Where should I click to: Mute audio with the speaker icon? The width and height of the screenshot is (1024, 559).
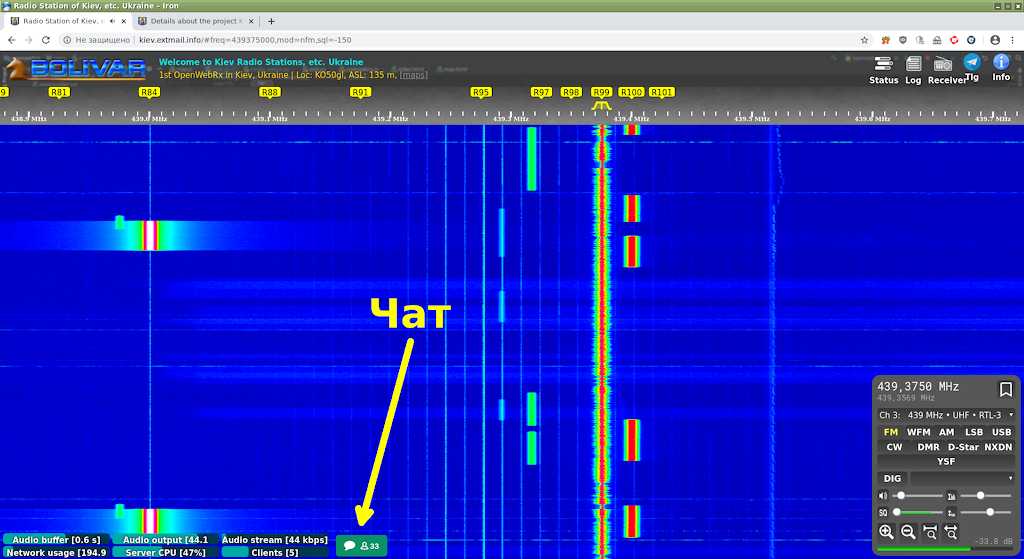pos(883,496)
